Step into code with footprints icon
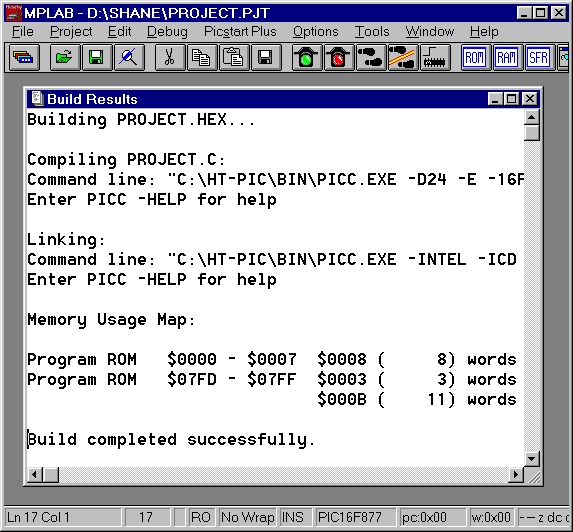Screen dimensions: 573x532 point(372,57)
